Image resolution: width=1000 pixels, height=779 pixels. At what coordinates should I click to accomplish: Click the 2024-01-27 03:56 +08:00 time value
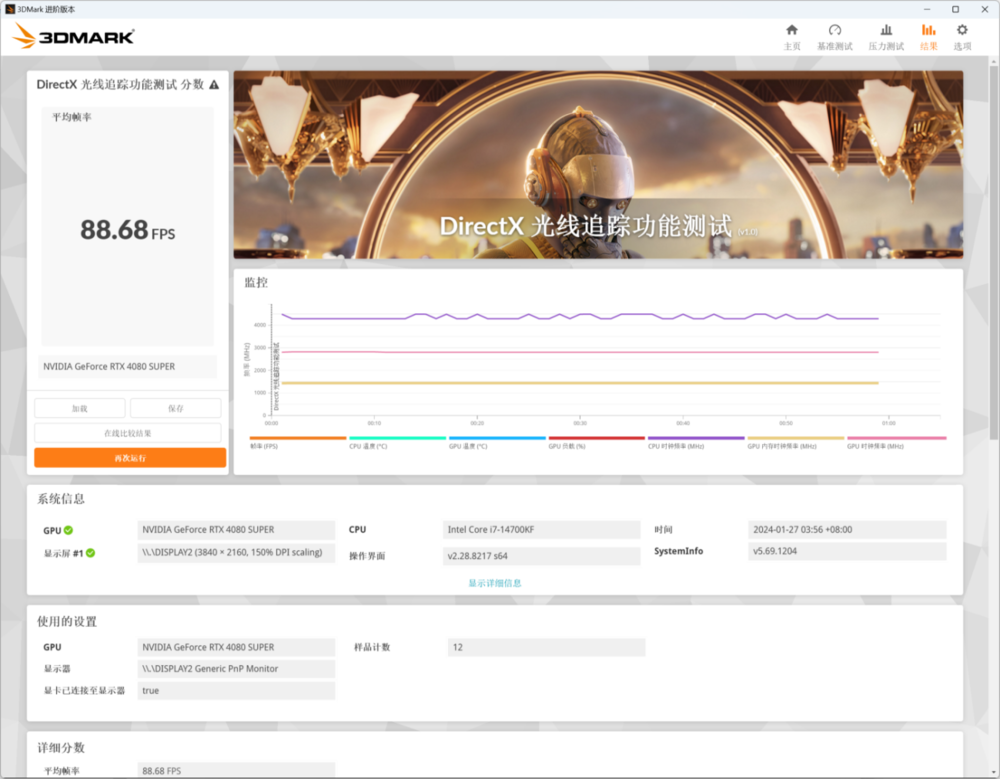point(847,530)
